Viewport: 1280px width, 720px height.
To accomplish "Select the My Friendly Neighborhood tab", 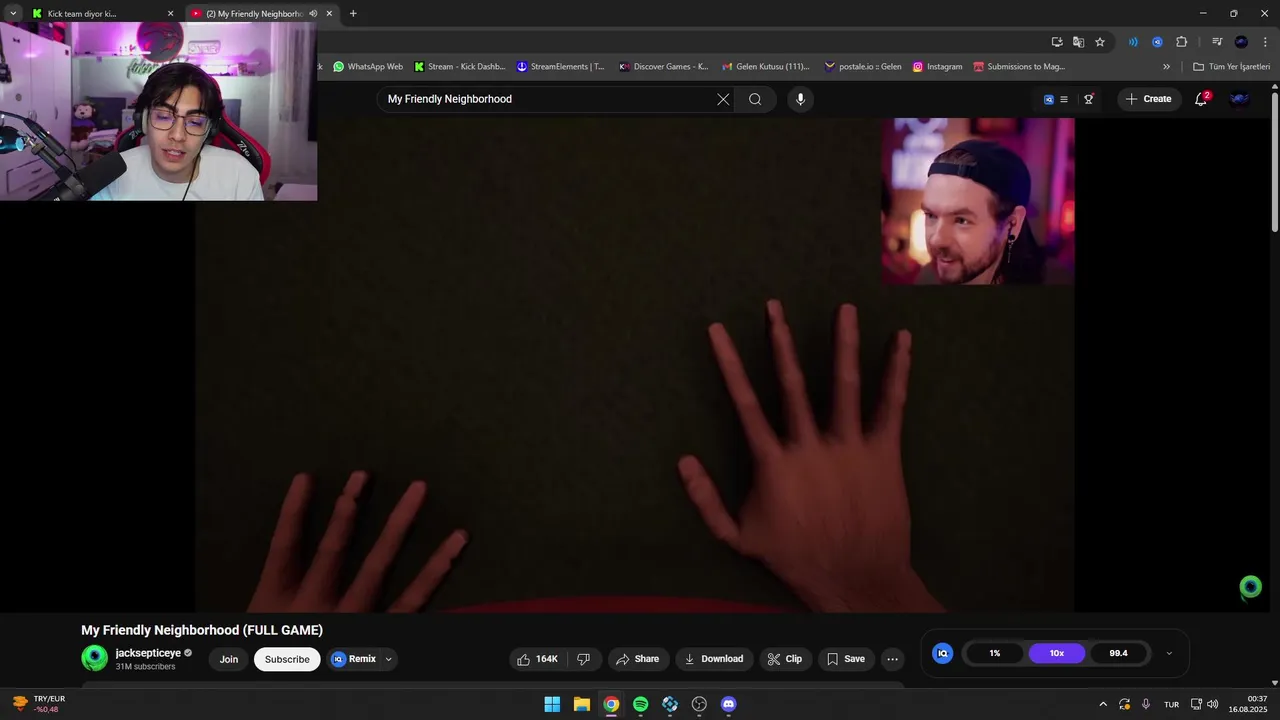I will 260,14.
